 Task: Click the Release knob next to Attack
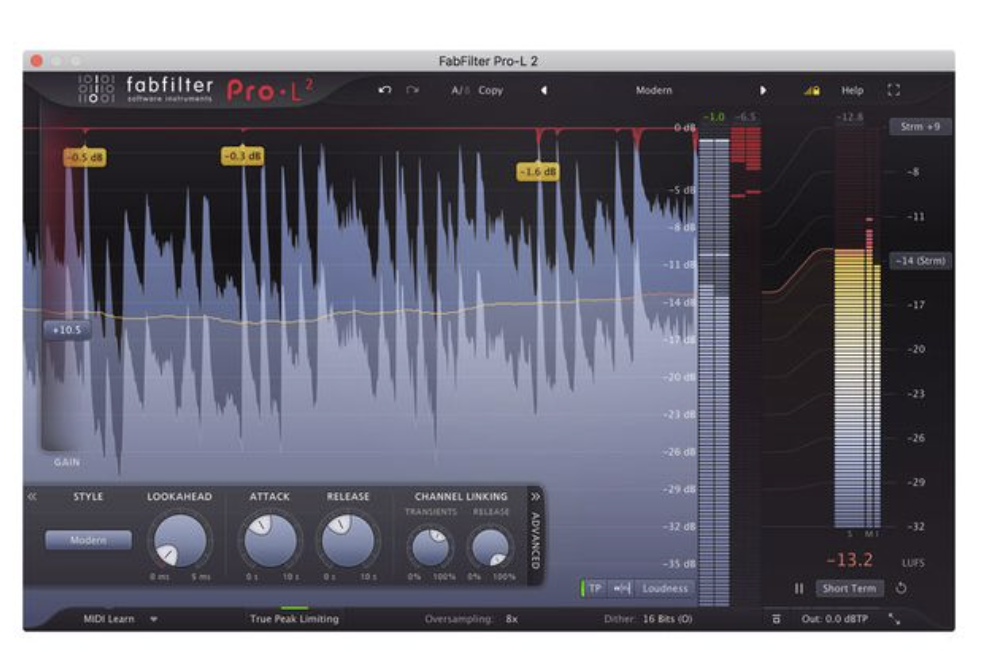pyautogui.click(x=348, y=540)
